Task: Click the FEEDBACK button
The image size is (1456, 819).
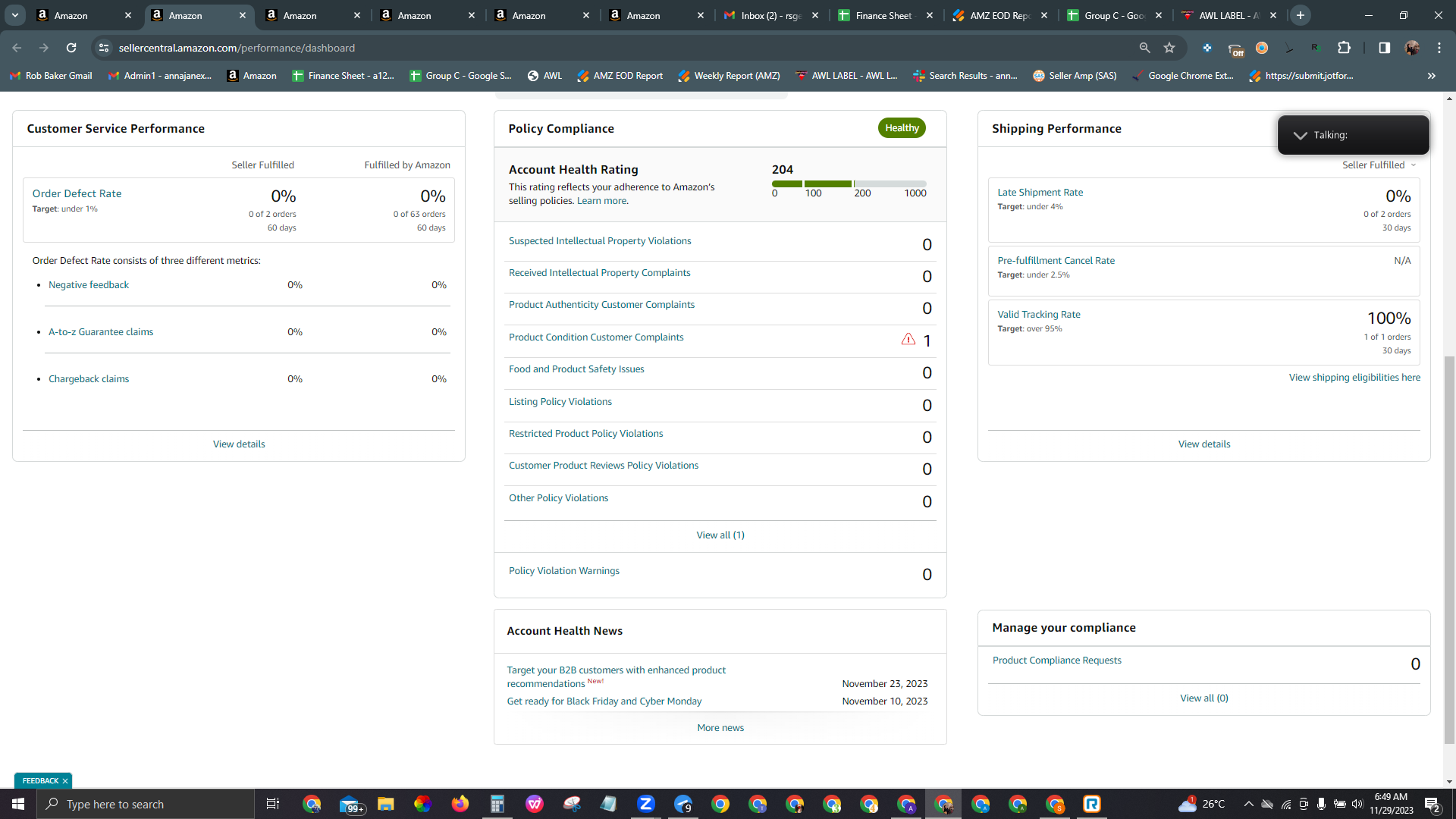Action: pos(40,781)
